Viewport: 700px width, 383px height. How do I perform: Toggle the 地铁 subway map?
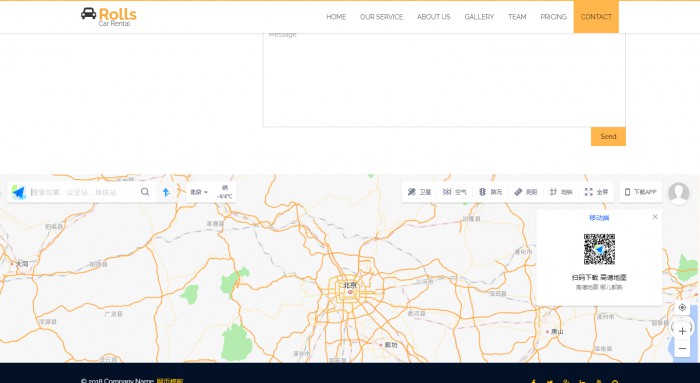tap(561, 192)
